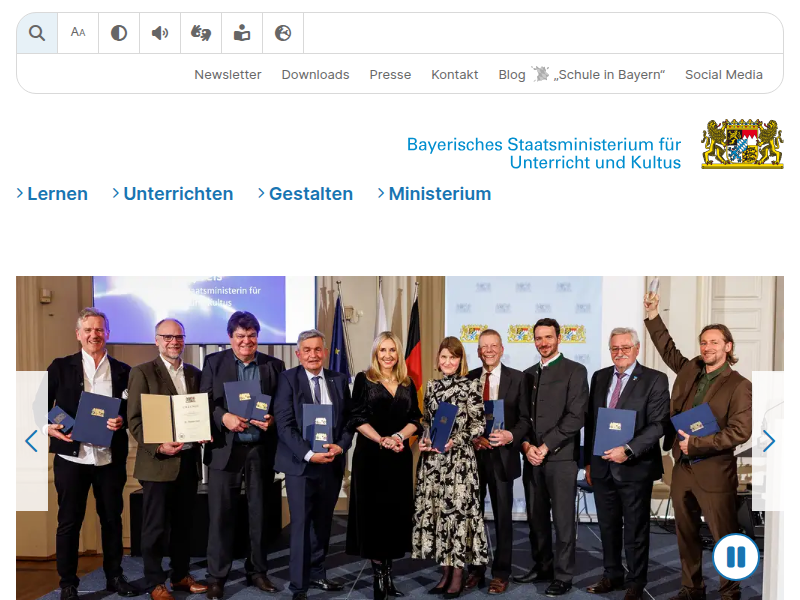Go to next slide arrow

767,441
